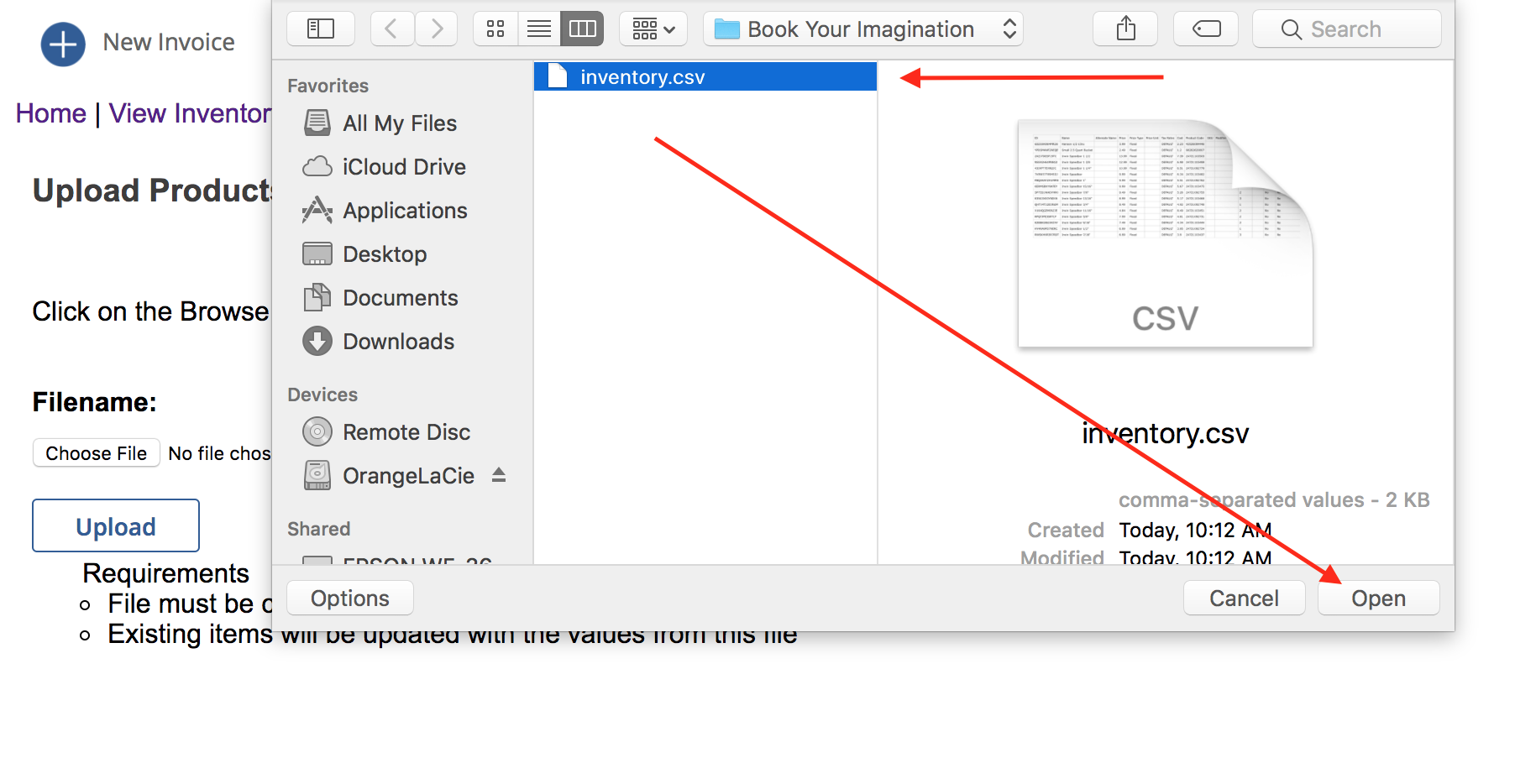Open the item arrangement dropdown

pyautogui.click(x=653, y=29)
